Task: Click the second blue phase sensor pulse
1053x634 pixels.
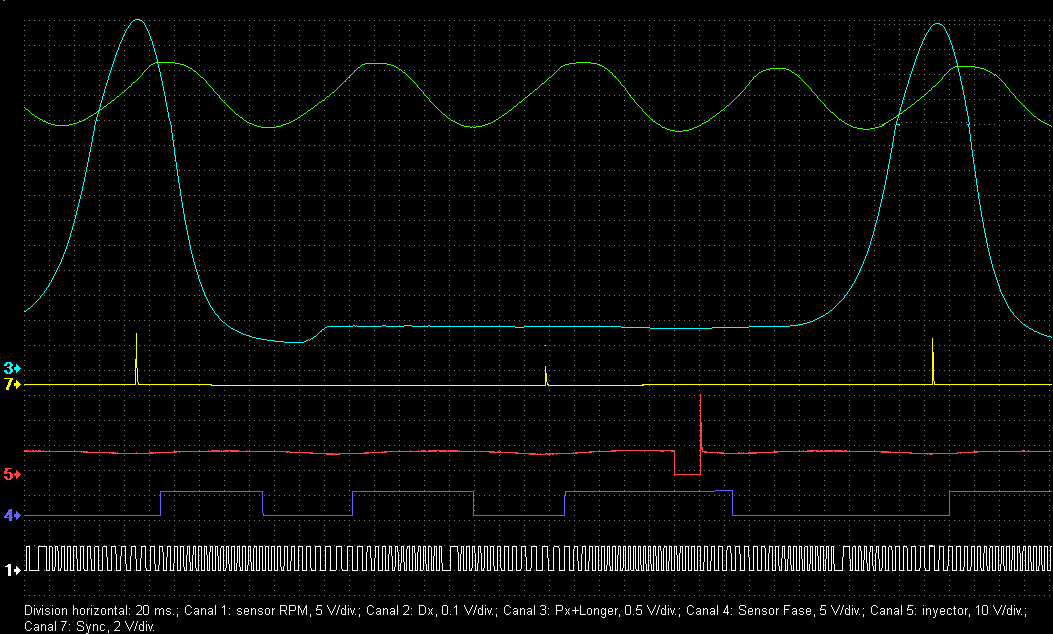Action: (412, 492)
